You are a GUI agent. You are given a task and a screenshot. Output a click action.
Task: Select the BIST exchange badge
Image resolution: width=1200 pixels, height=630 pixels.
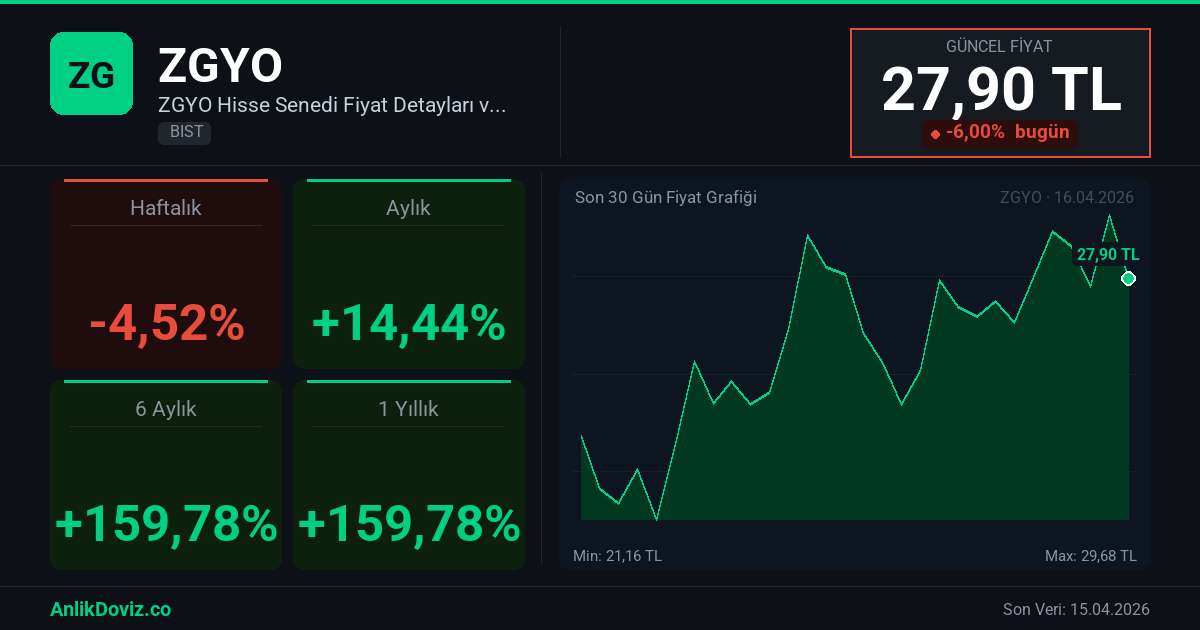[x=184, y=132]
